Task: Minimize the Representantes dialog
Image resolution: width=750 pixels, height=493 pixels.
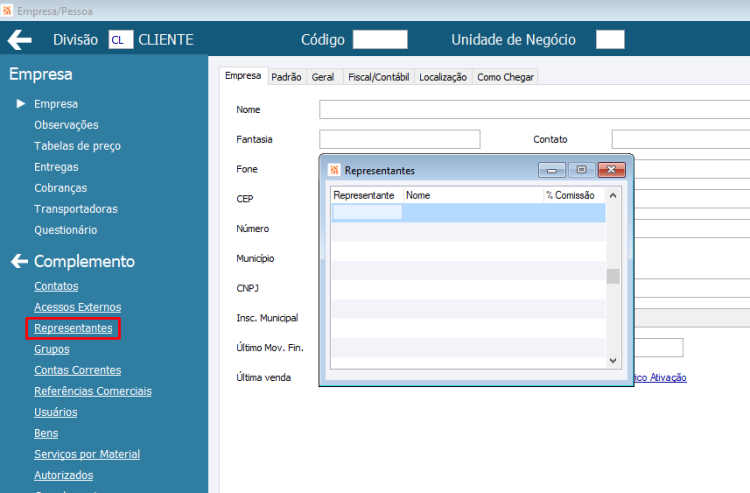Action: 552,170
